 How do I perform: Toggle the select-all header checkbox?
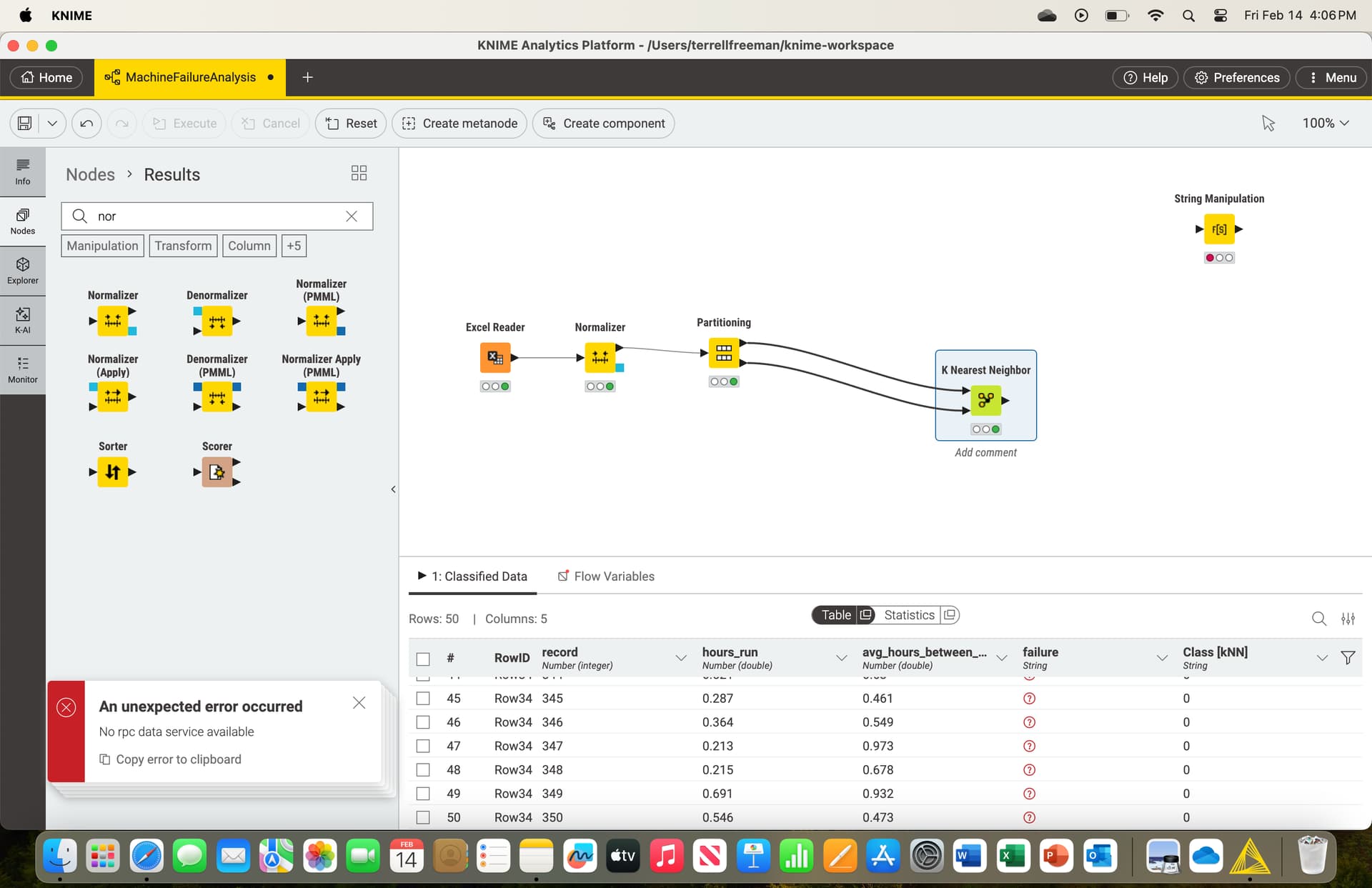click(423, 659)
